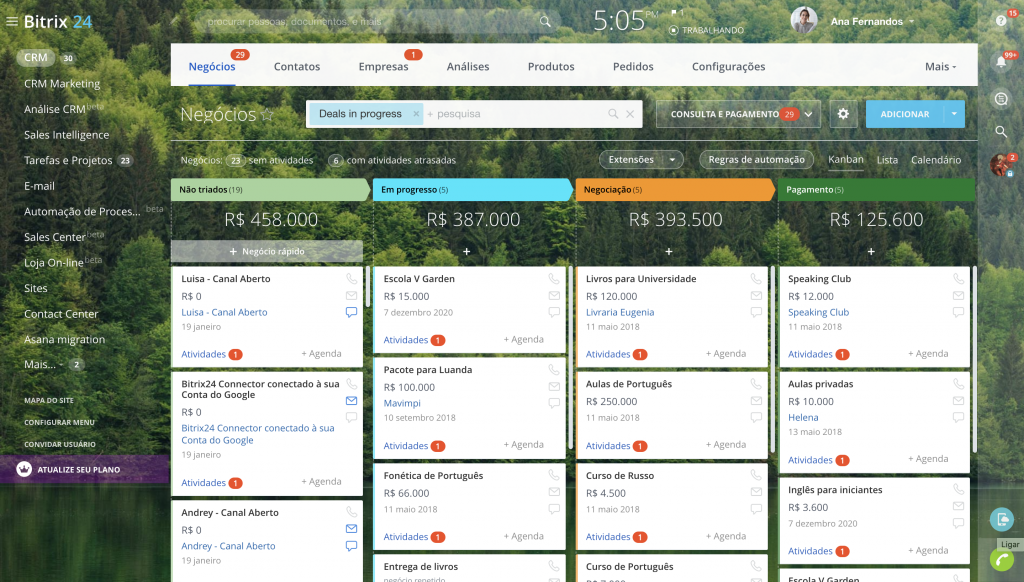
Task: Mark Negócios page as favorite star
Action: coord(267,115)
